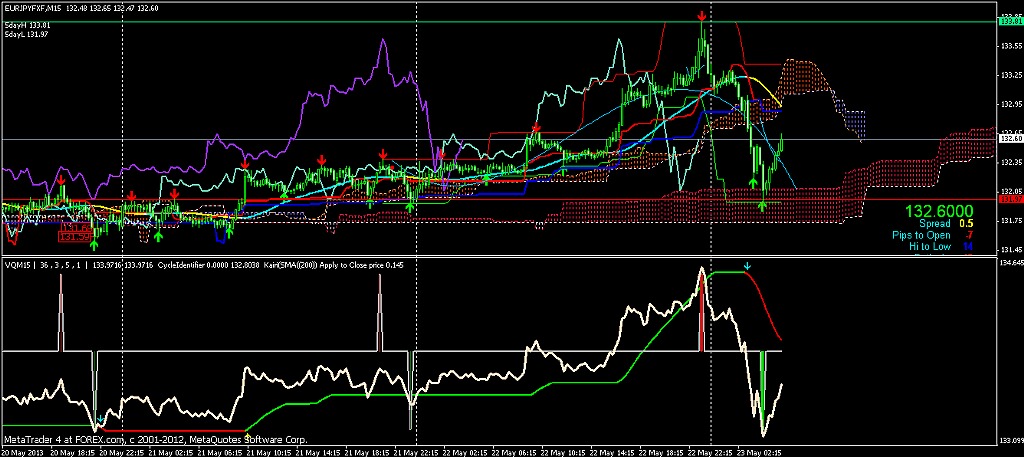Select the 5dayL 131.97 label
This screenshot has width=1024, height=457.
[27, 34]
